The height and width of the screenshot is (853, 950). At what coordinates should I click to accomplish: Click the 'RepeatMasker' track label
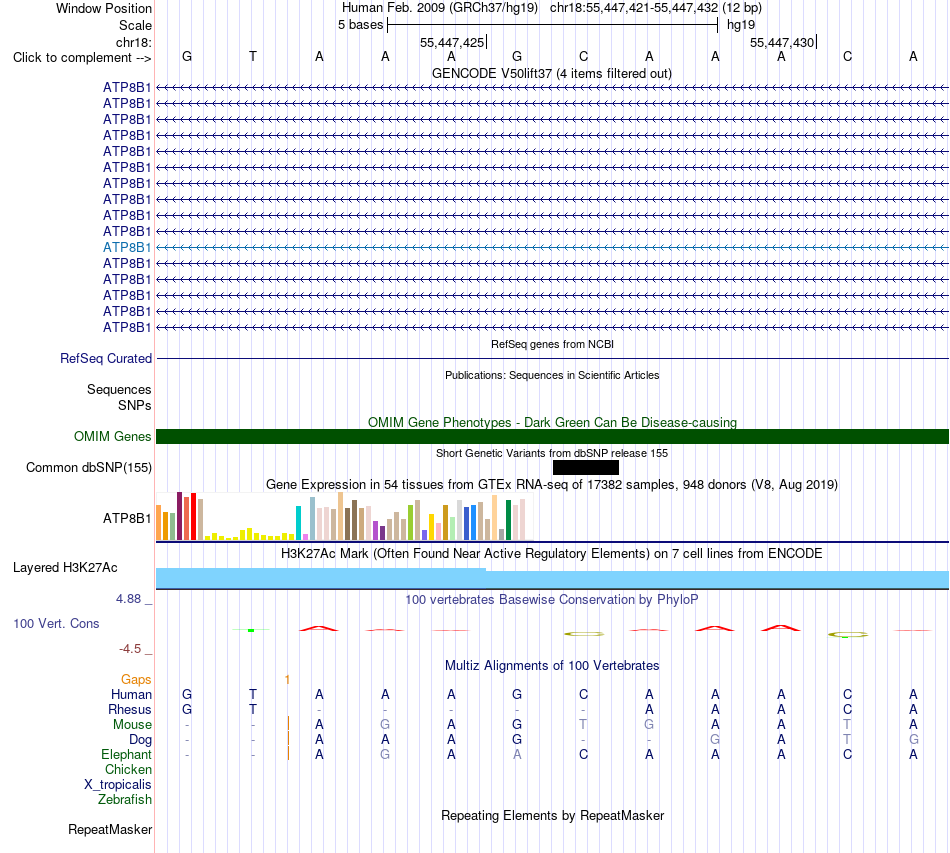(110, 830)
